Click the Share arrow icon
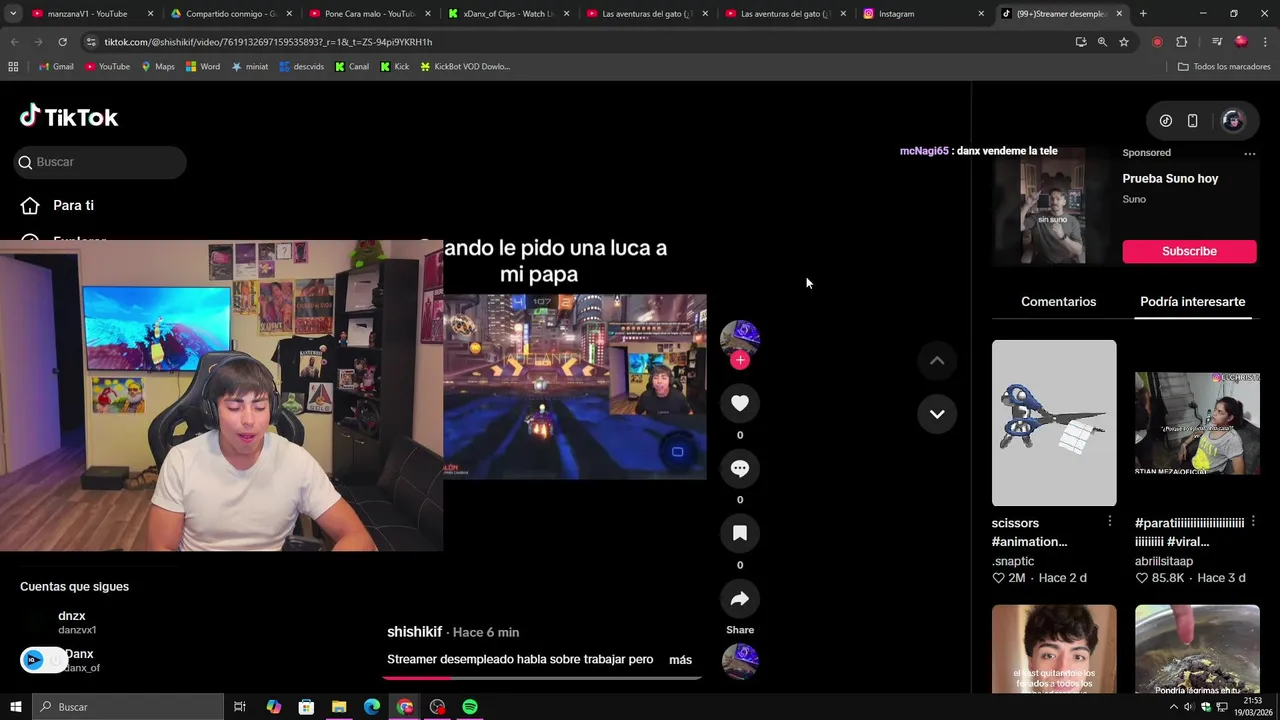This screenshot has height=720, width=1280. point(740,599)
